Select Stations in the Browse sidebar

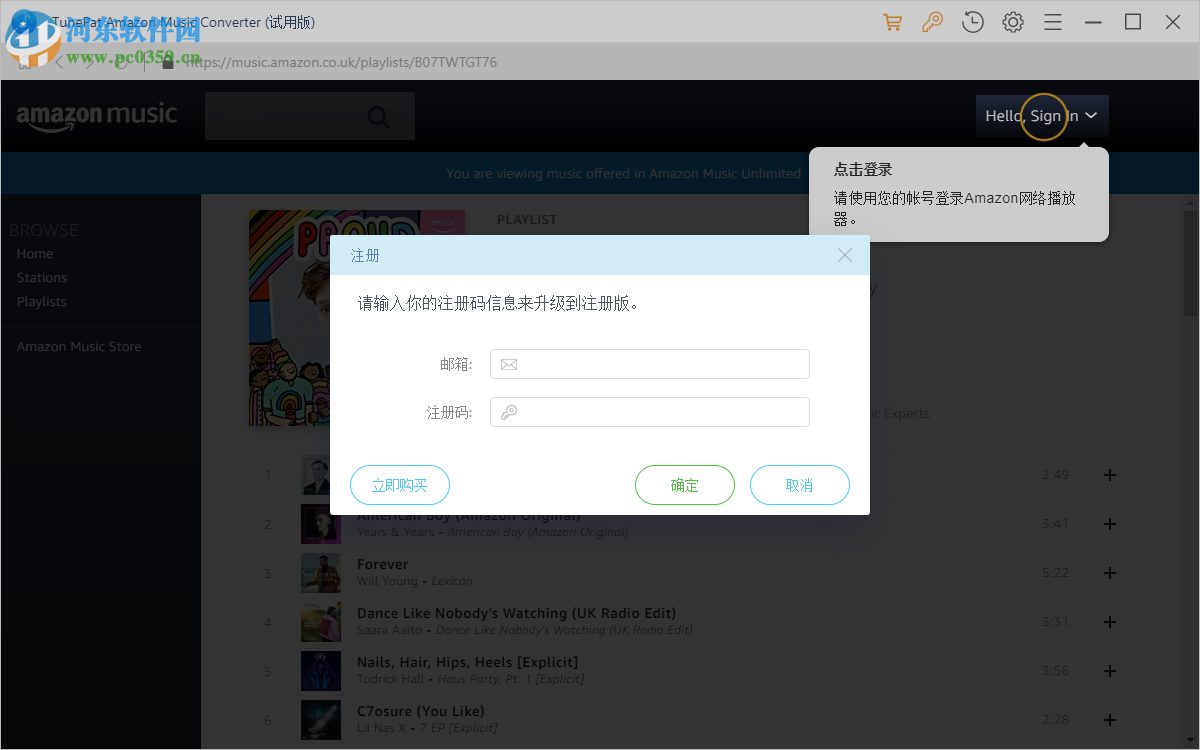(x=41, y=277)
